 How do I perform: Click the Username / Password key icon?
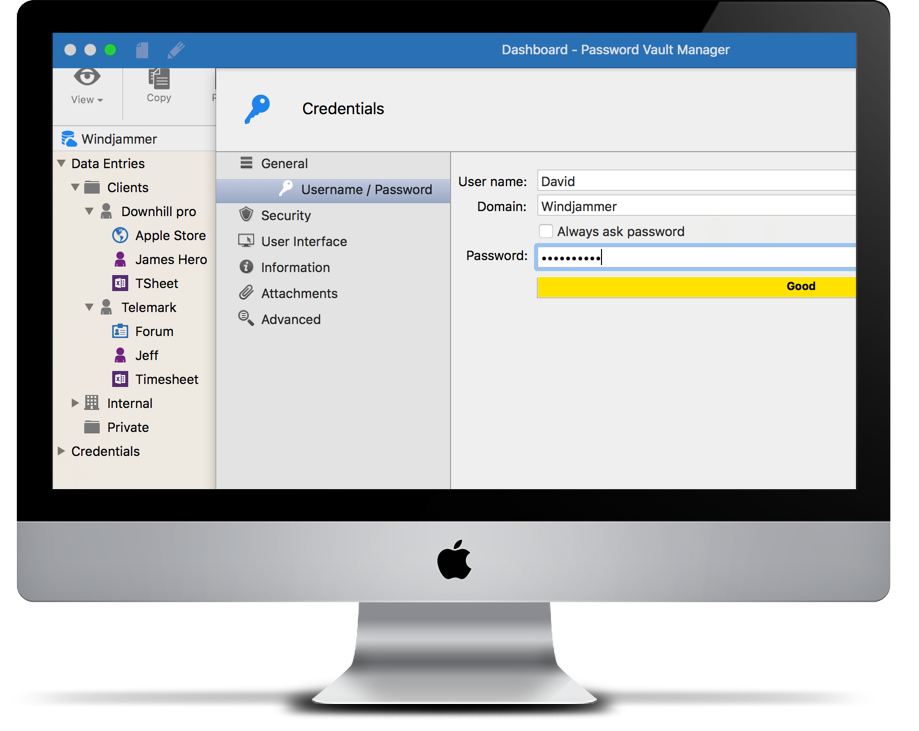(x=285, y=188)
